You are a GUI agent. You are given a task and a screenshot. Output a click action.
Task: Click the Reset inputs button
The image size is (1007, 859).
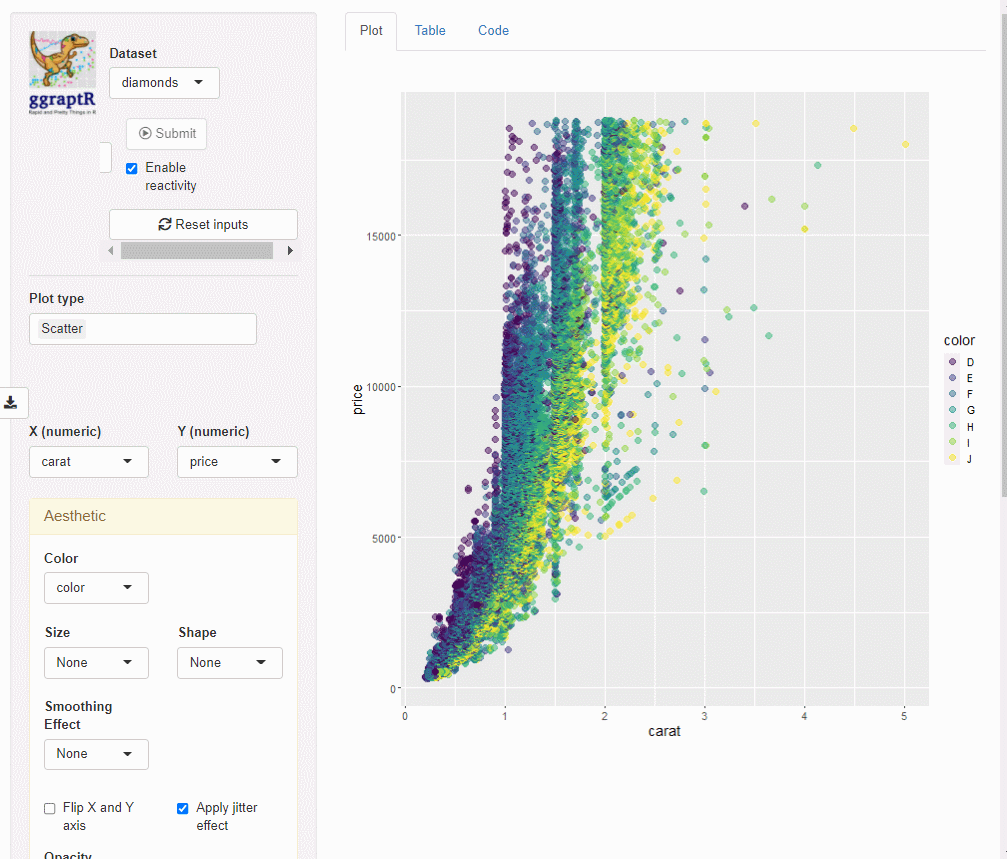203,225
